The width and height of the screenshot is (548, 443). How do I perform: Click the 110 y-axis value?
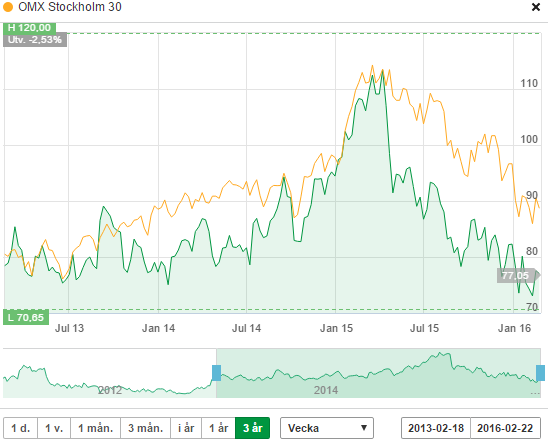point(529,83)
